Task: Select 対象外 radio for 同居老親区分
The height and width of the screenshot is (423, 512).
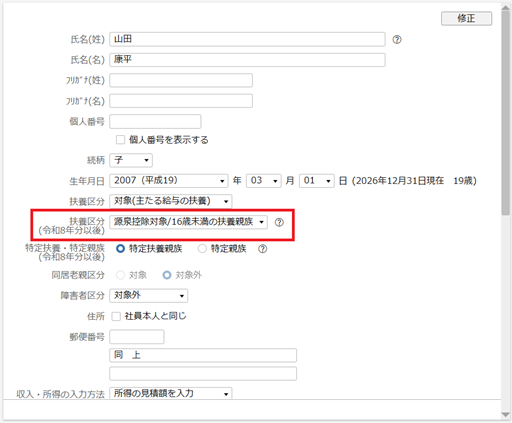Action: click(x=167, y=275)
